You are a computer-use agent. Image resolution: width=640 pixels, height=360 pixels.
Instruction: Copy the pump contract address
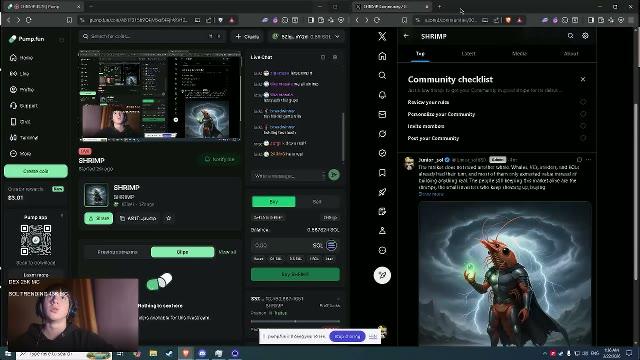coord(138,218)
